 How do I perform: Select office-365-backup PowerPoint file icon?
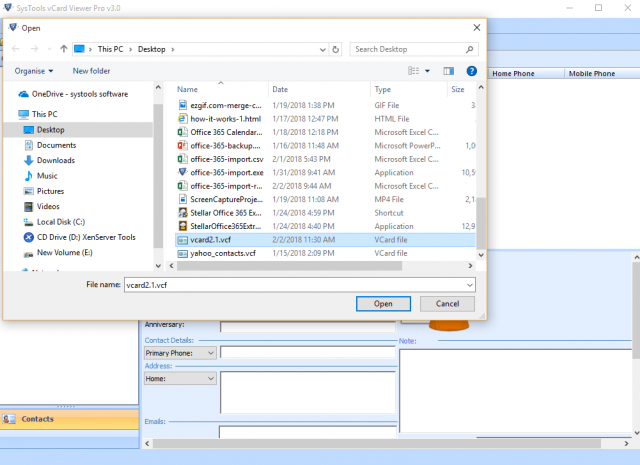click(182, 146)
